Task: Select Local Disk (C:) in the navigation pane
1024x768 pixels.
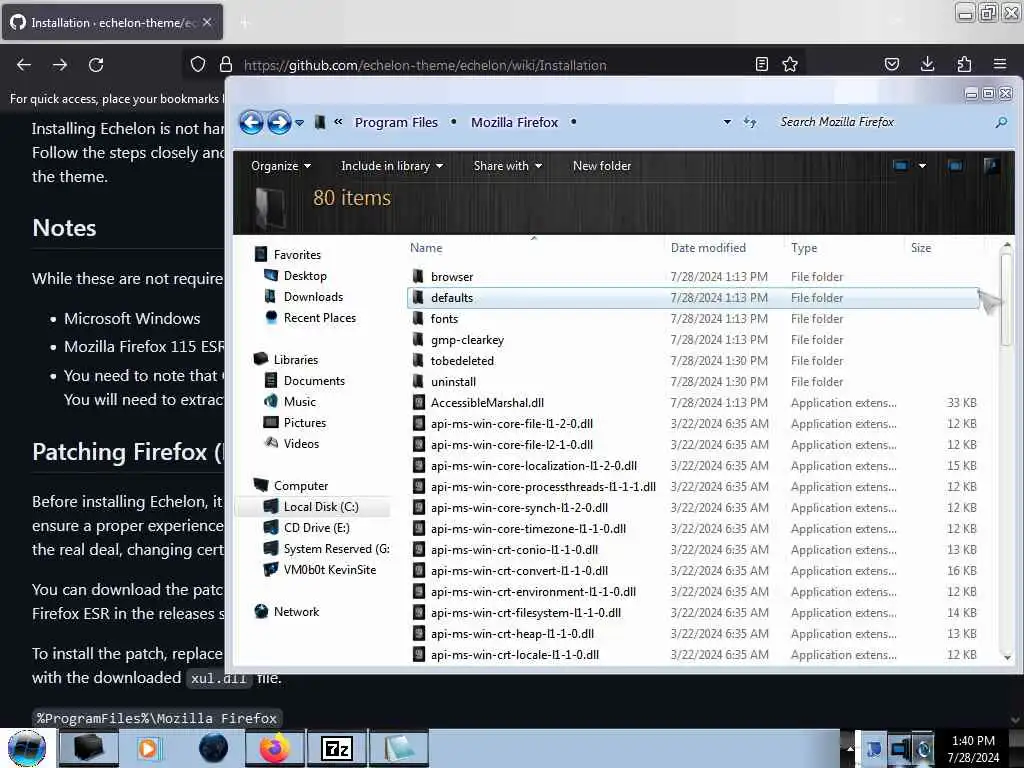Action: point(312,507)
